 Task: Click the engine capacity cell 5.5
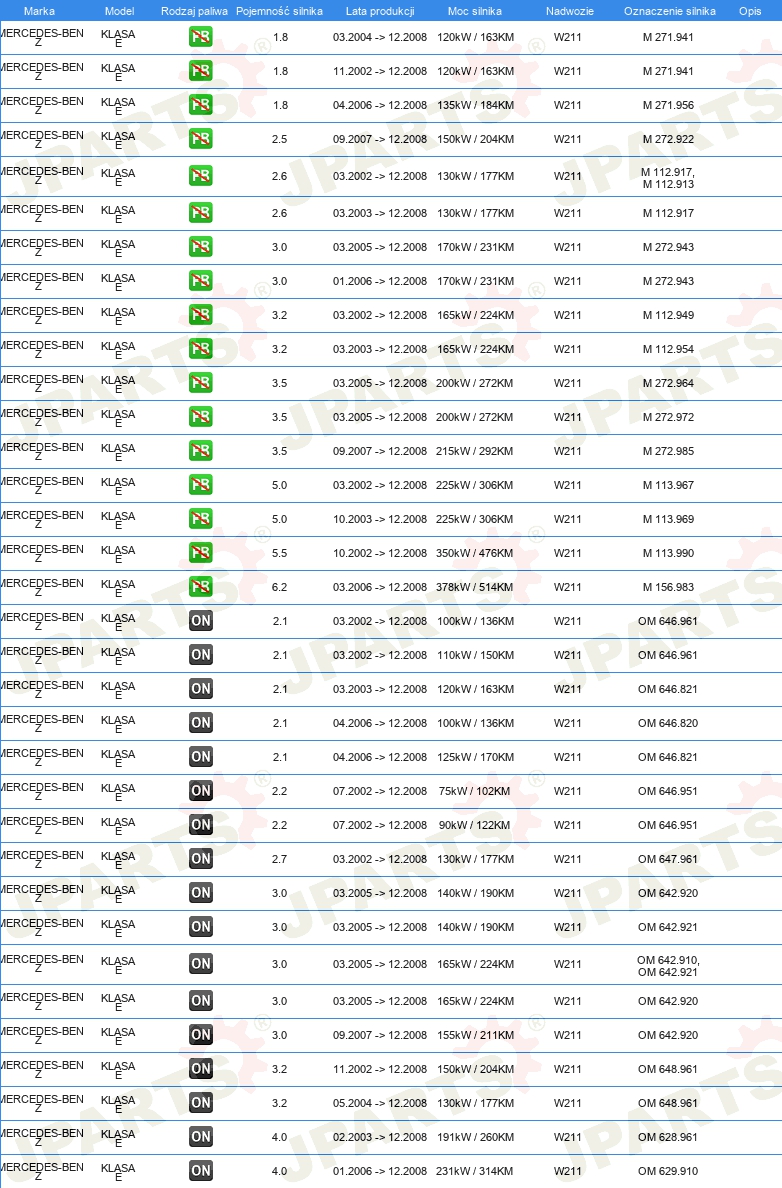(x=280, y=553)
